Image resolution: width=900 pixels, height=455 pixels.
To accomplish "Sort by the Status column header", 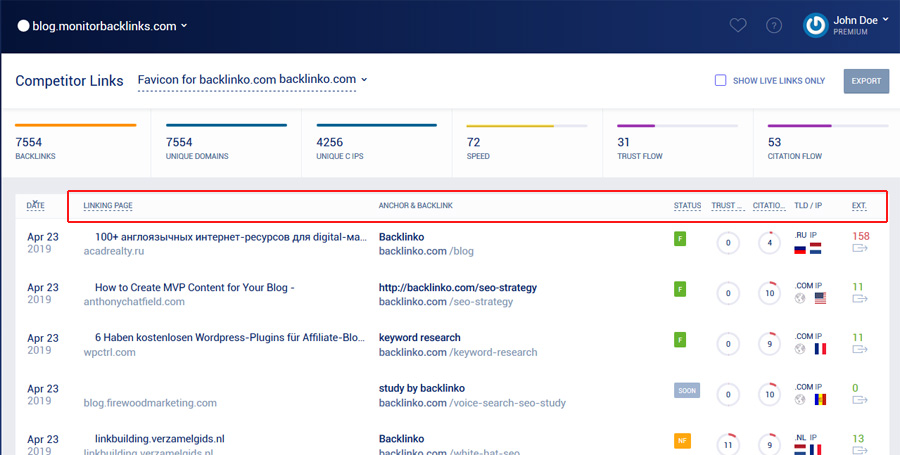I will pos(687,205).
